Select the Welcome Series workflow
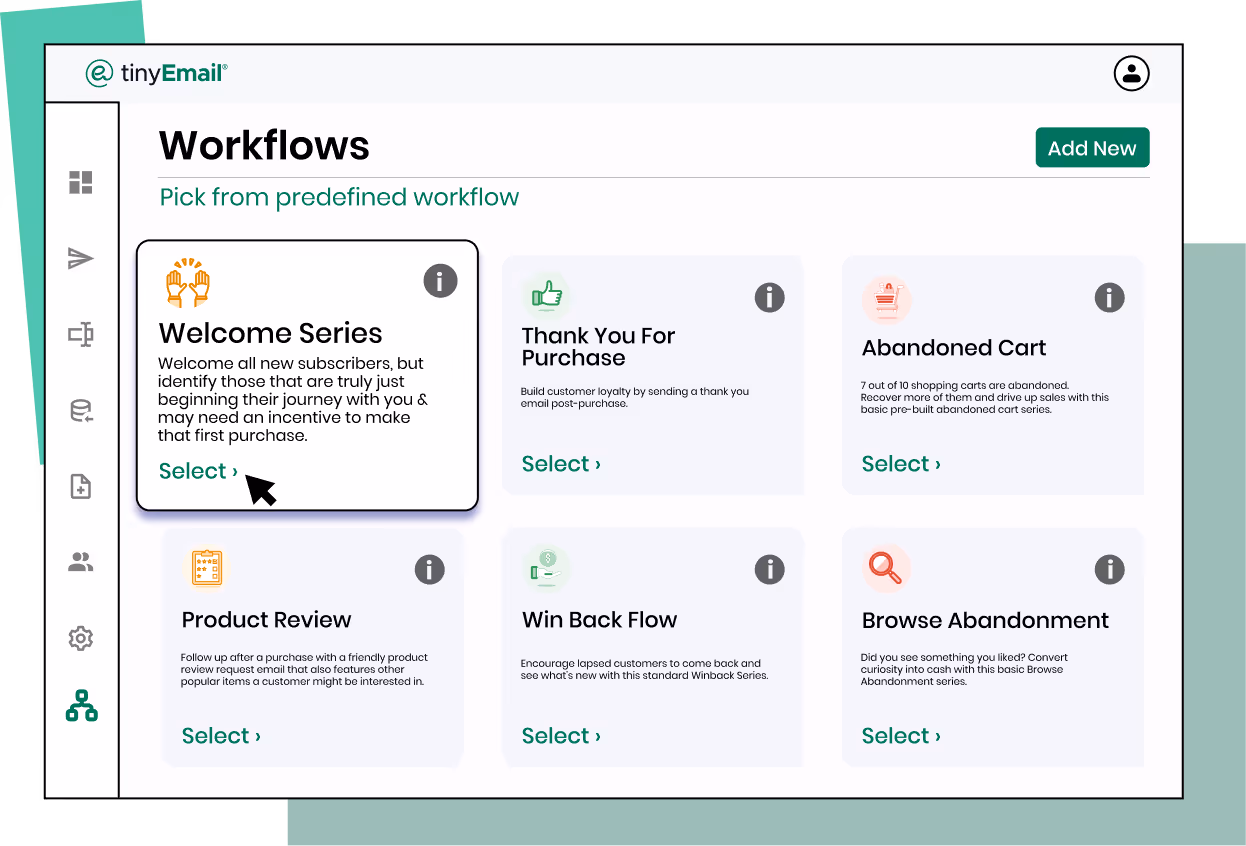Screen dimensions: 1246x846 pos(197,470)
